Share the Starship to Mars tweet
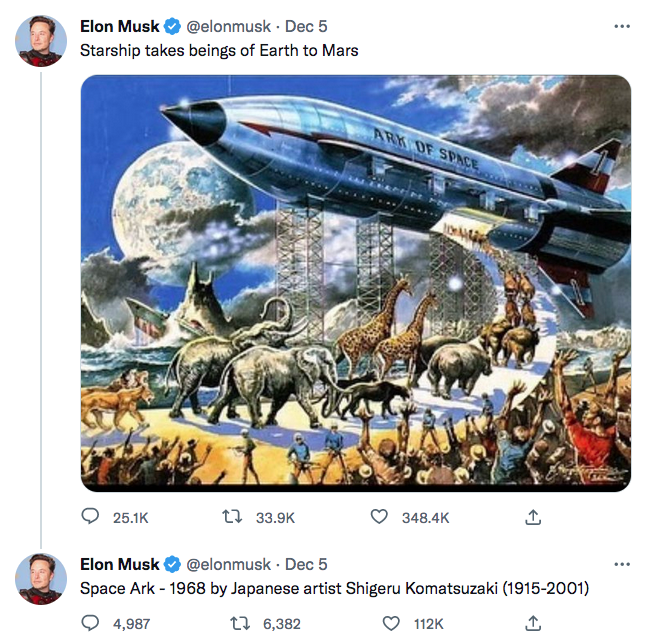The image size is (648, 644). (533, 517)
